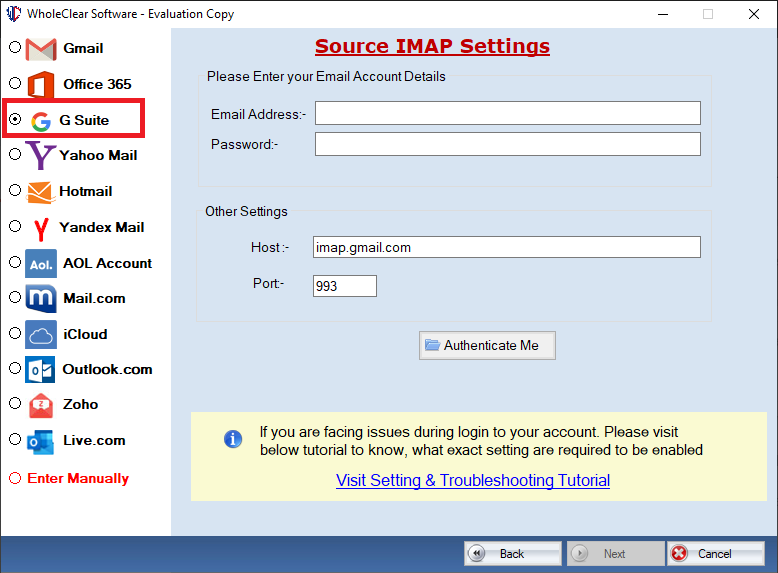Click the Enter Manually red label

point(78,478)
